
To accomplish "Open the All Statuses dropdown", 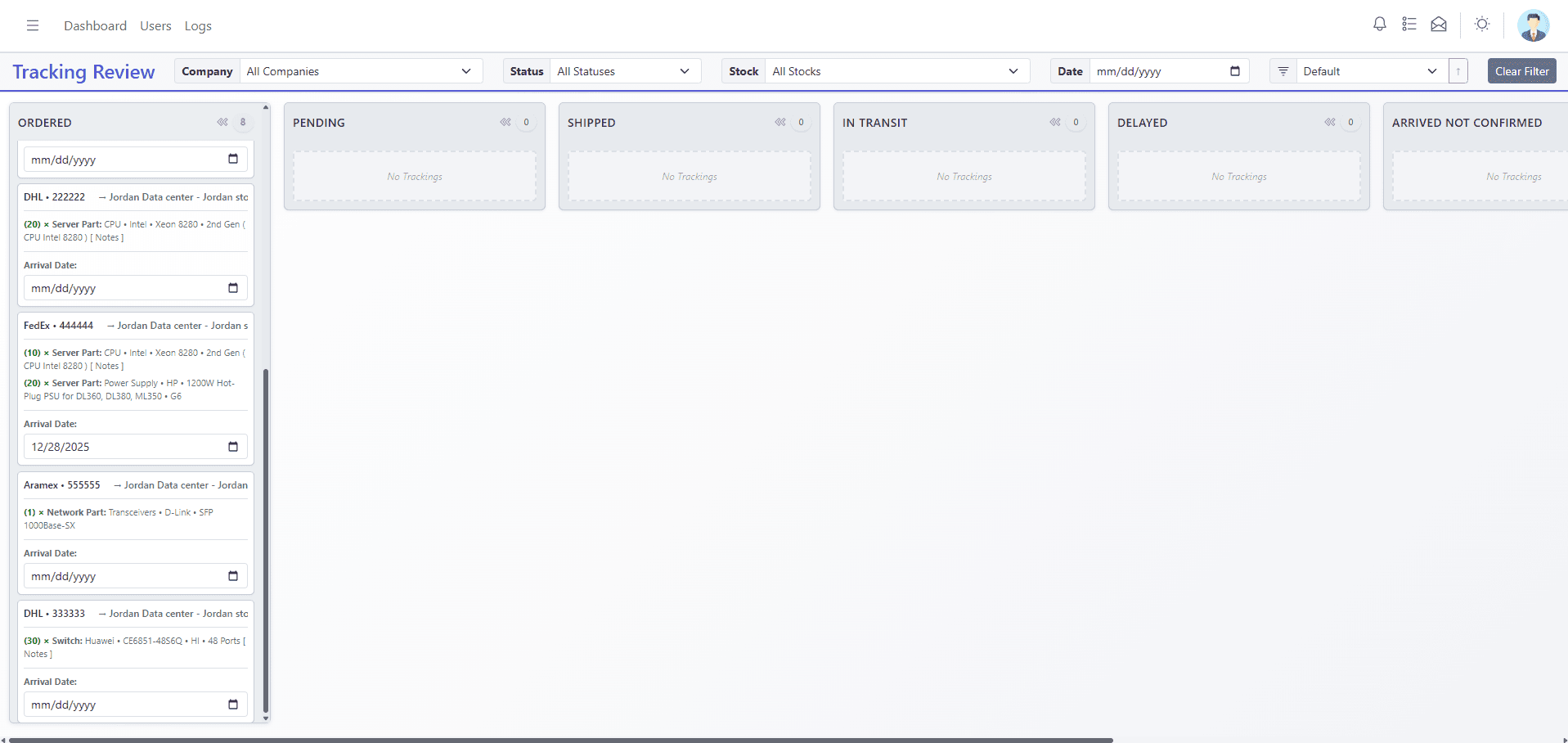I will pos(626,71).
